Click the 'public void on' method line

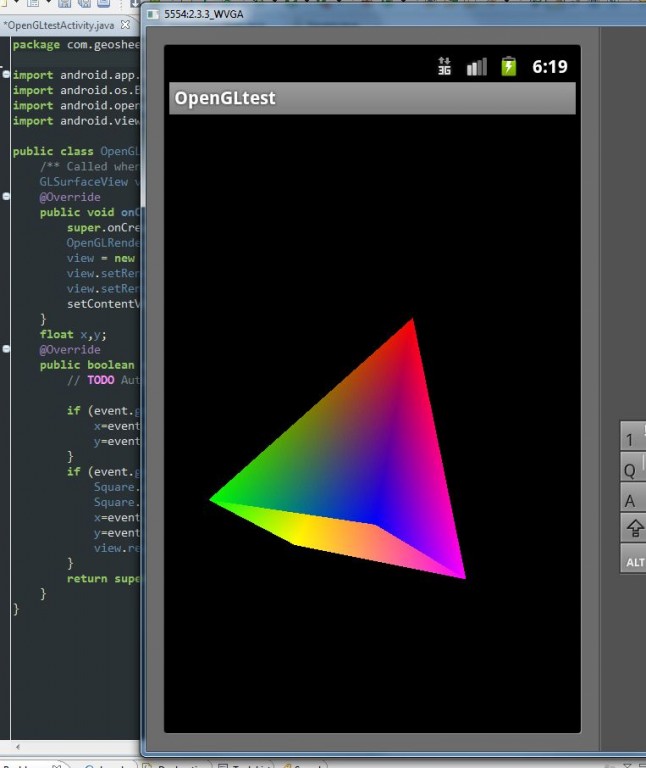[90, 212]
